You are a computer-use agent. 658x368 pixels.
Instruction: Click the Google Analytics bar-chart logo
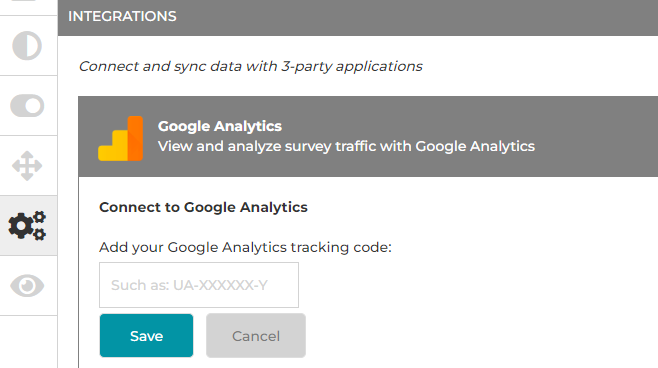coord(120,138)
